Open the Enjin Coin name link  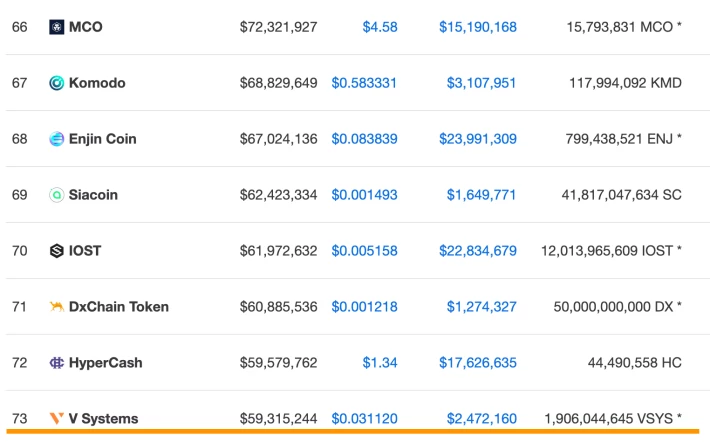point(102,139)
